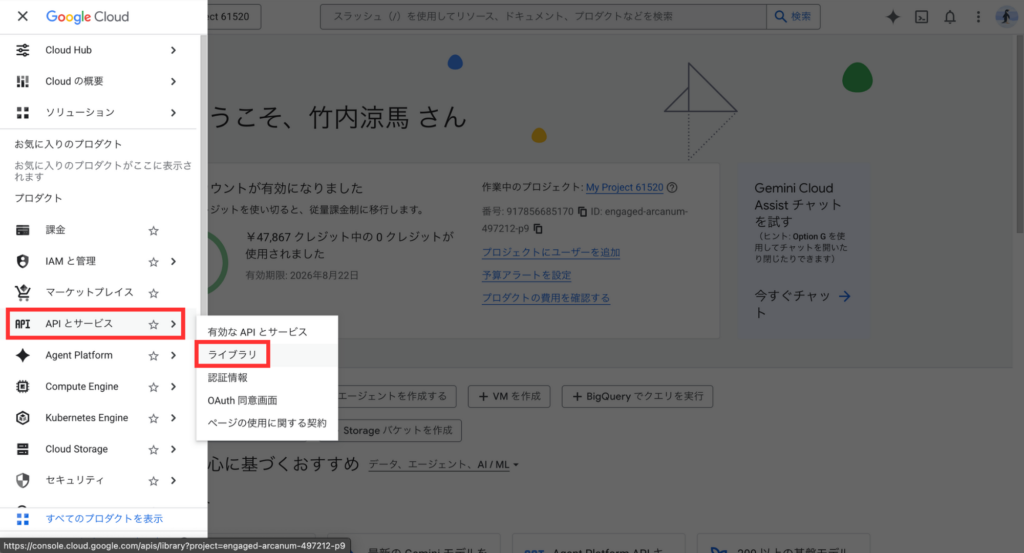Click the IAM と管理 shield icon
The image size is (1024, 553).
23,261
